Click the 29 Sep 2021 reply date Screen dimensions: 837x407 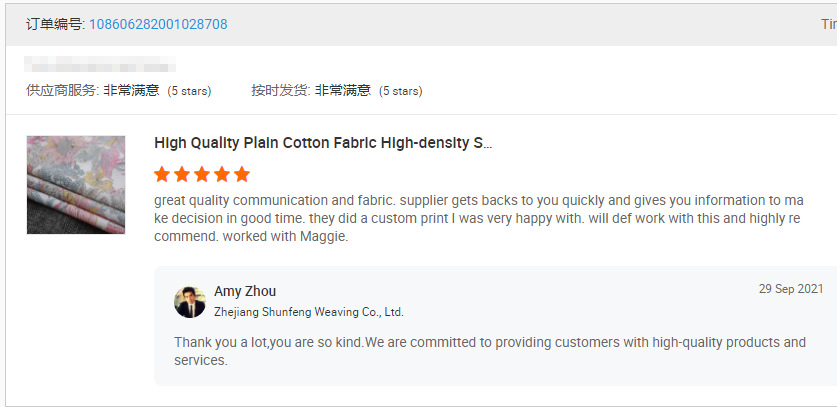point(790,289)
